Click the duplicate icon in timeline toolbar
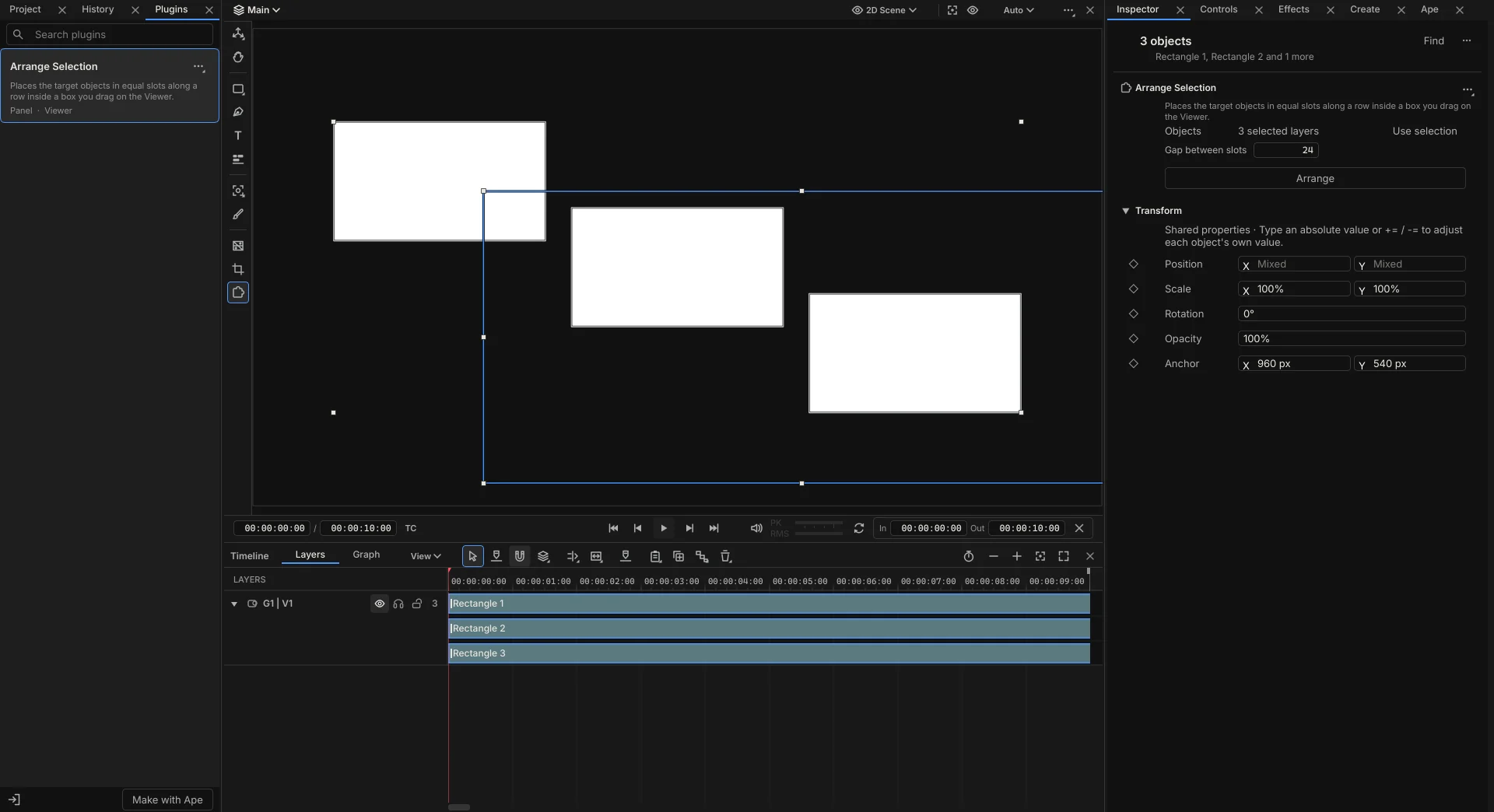 pyautogui.click(x=679, y=556)
